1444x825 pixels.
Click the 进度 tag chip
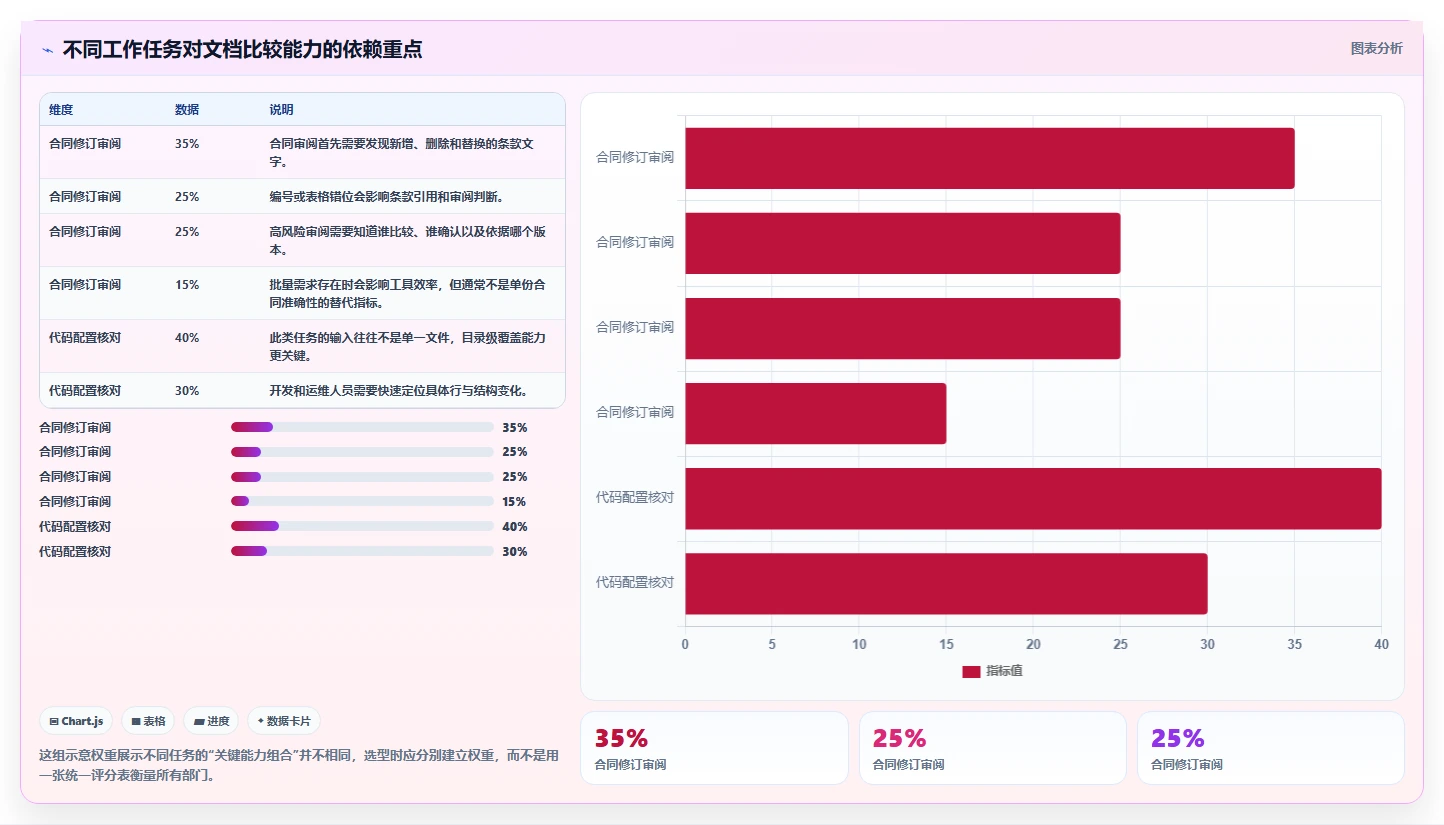(211, 721)
